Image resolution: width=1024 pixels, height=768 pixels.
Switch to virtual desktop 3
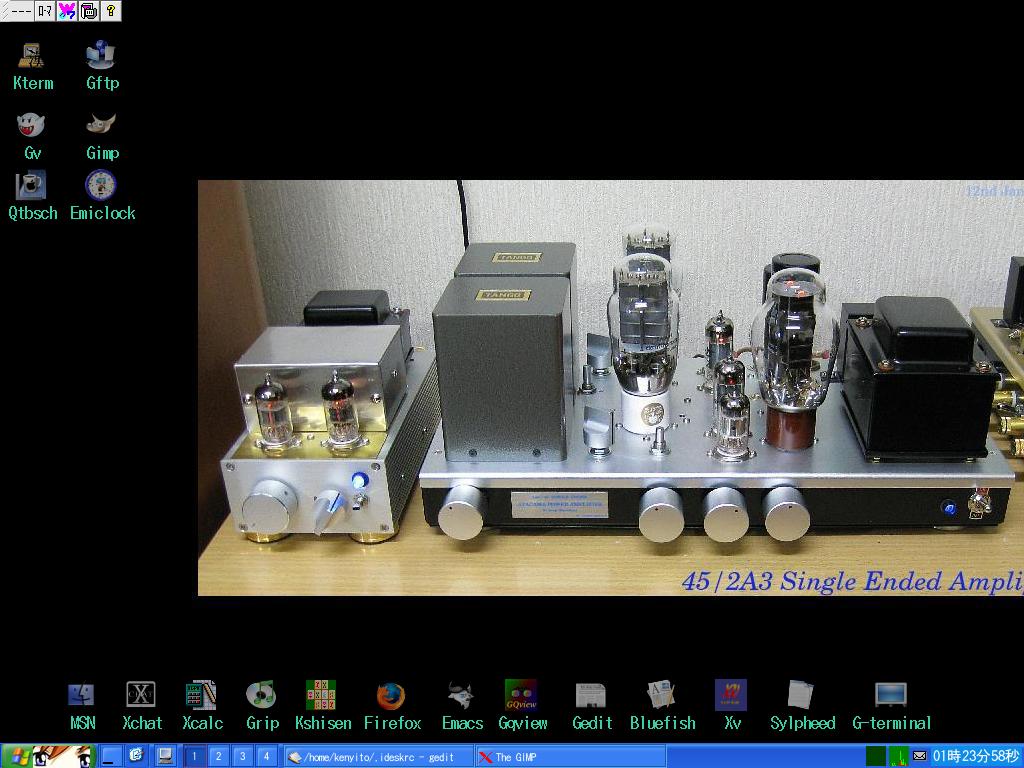point(242,757)
